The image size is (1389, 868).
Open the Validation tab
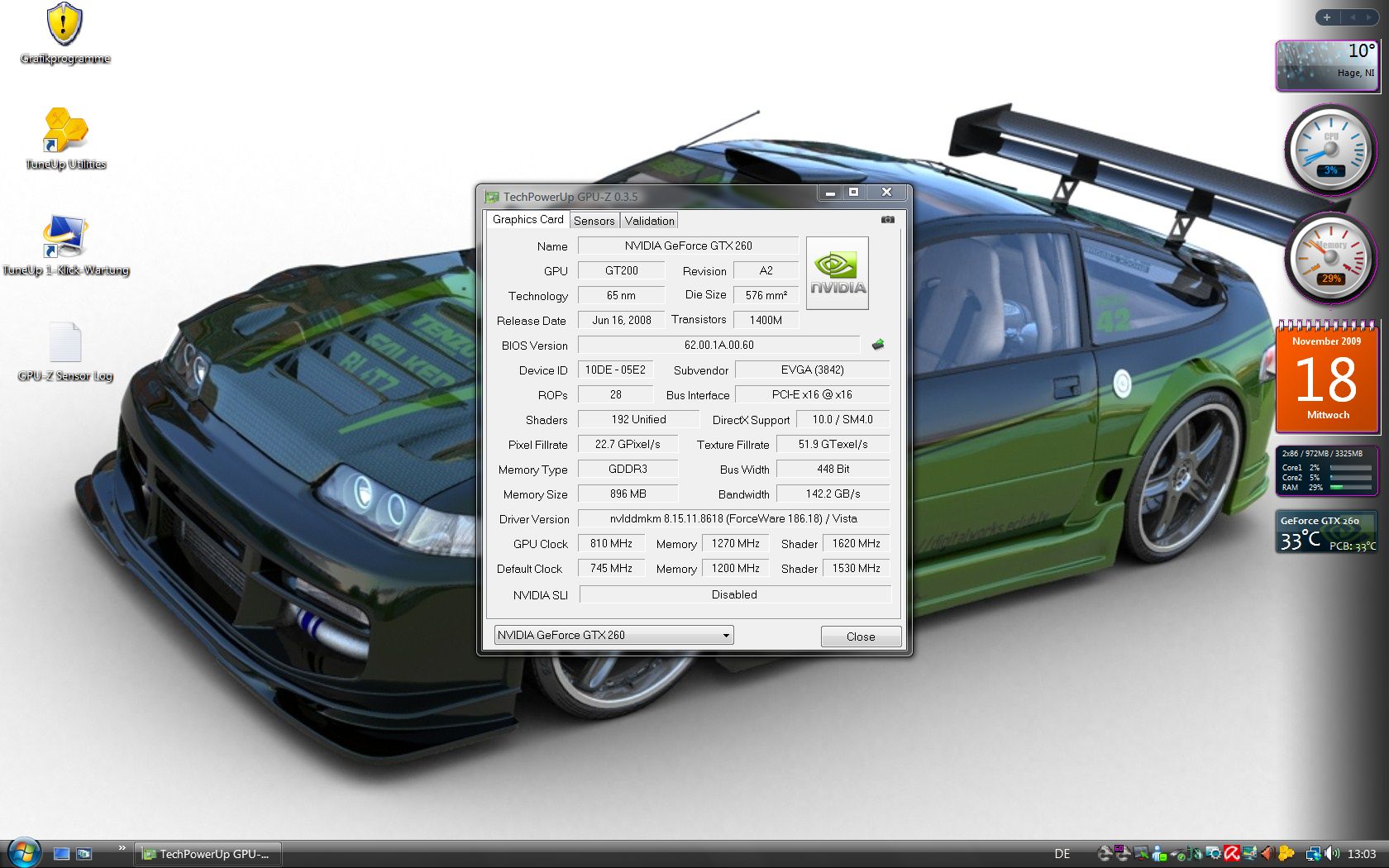pyautogui.click(x=650, y=221)
